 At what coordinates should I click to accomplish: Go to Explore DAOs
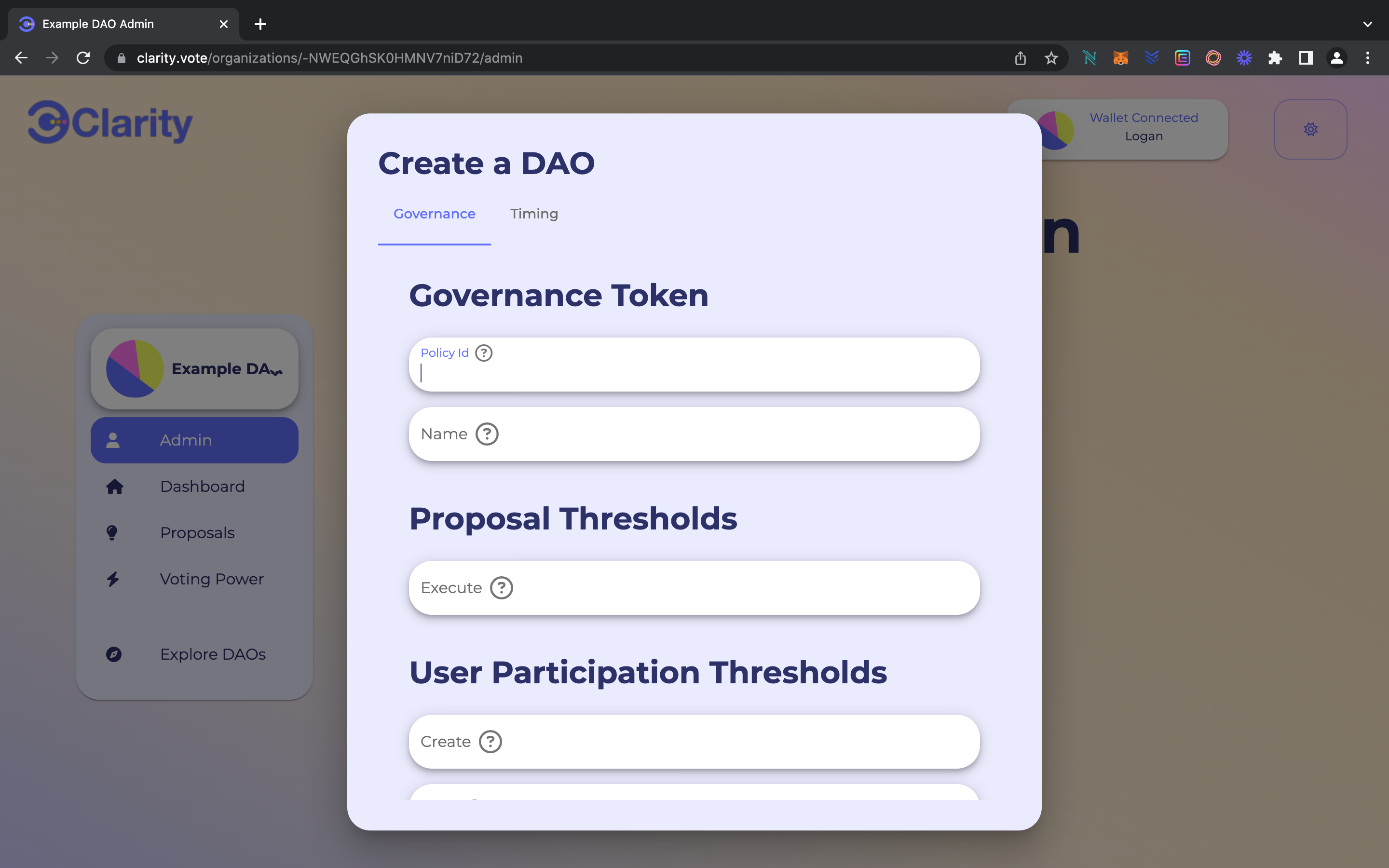(x=212, y=654)
